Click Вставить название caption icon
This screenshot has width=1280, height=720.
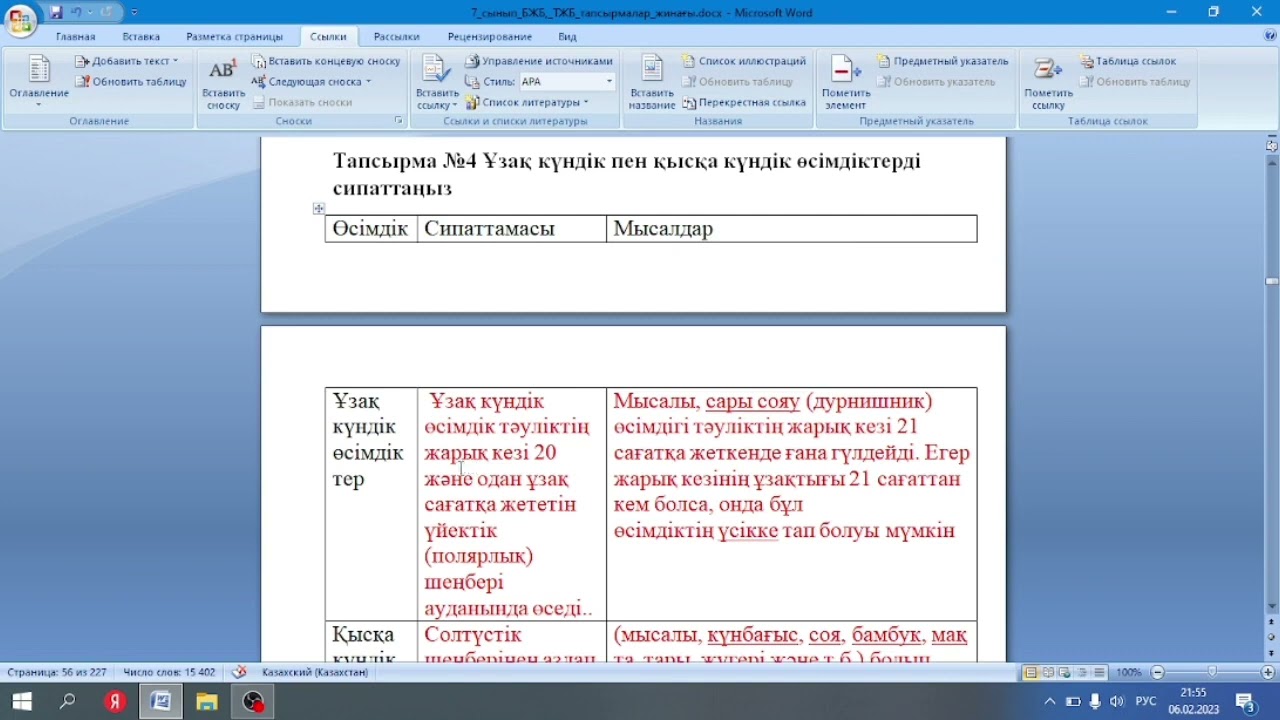point(652,82)
